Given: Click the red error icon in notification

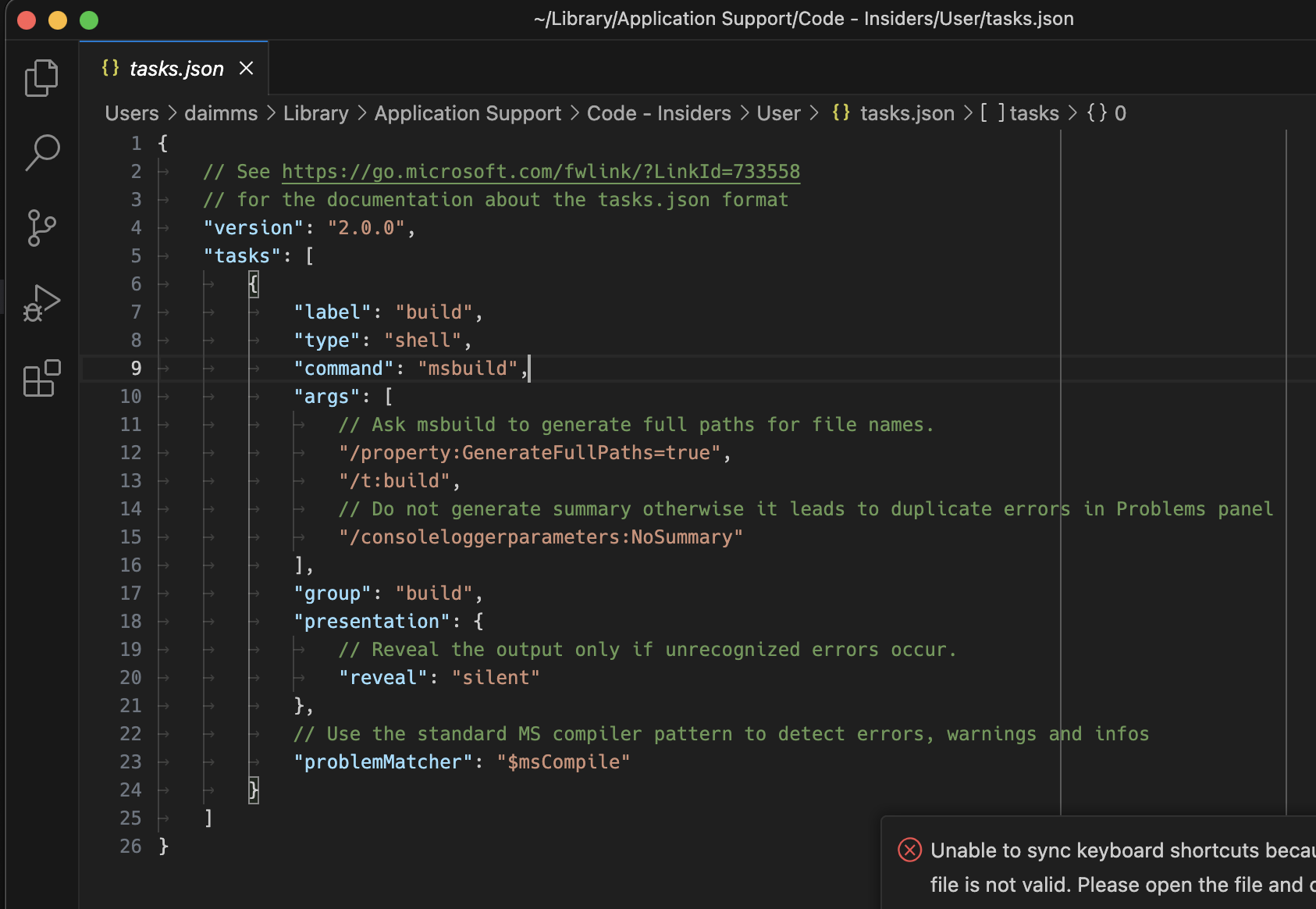Looking at the screenshot, I should pos(909,850).
